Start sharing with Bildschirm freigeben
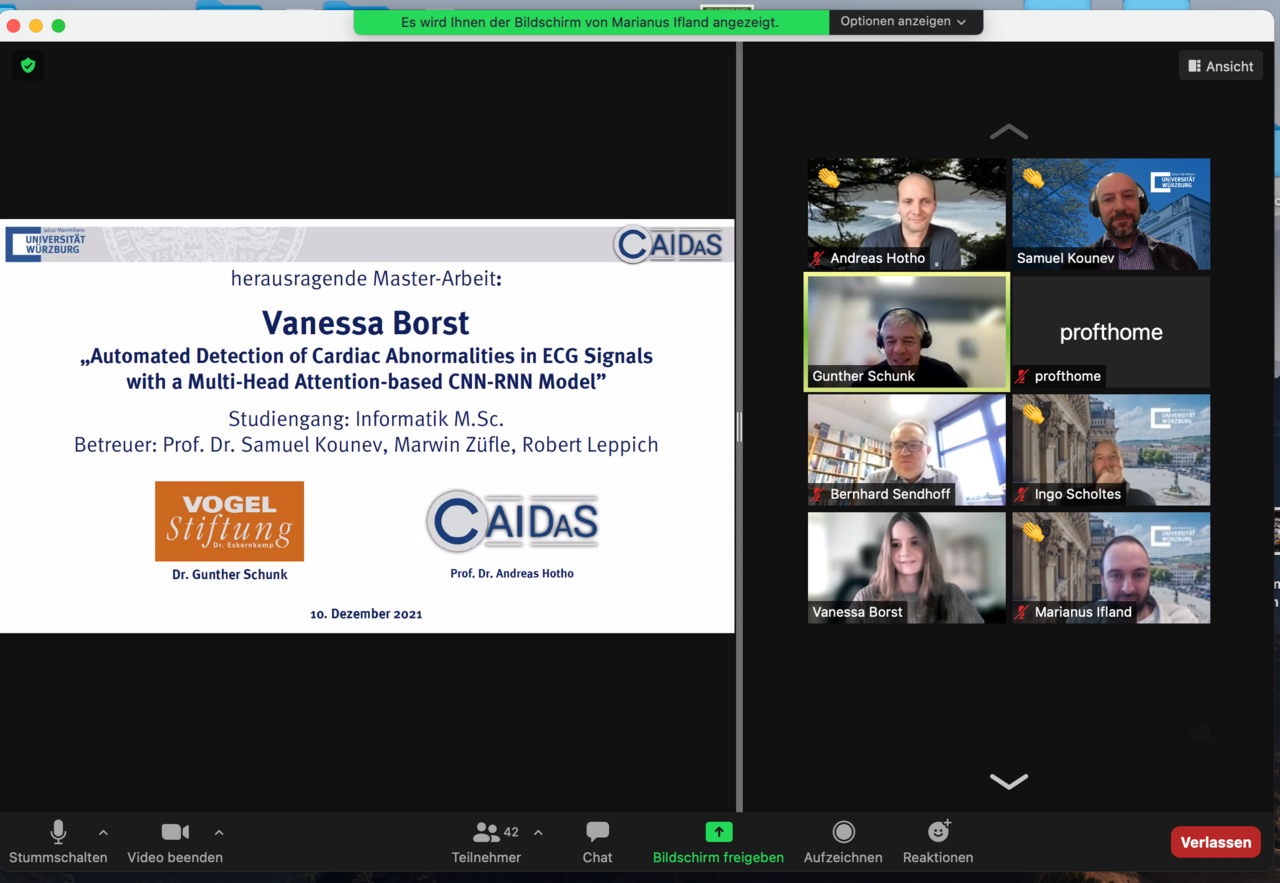 click(x=718, y=842)
